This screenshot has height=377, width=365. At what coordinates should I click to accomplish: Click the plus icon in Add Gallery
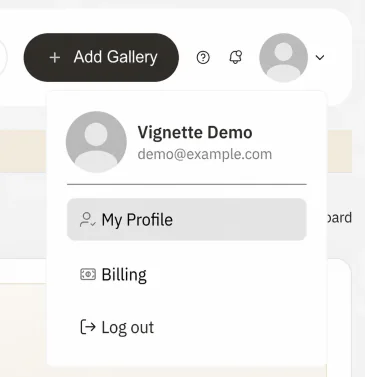coord(55,58)
